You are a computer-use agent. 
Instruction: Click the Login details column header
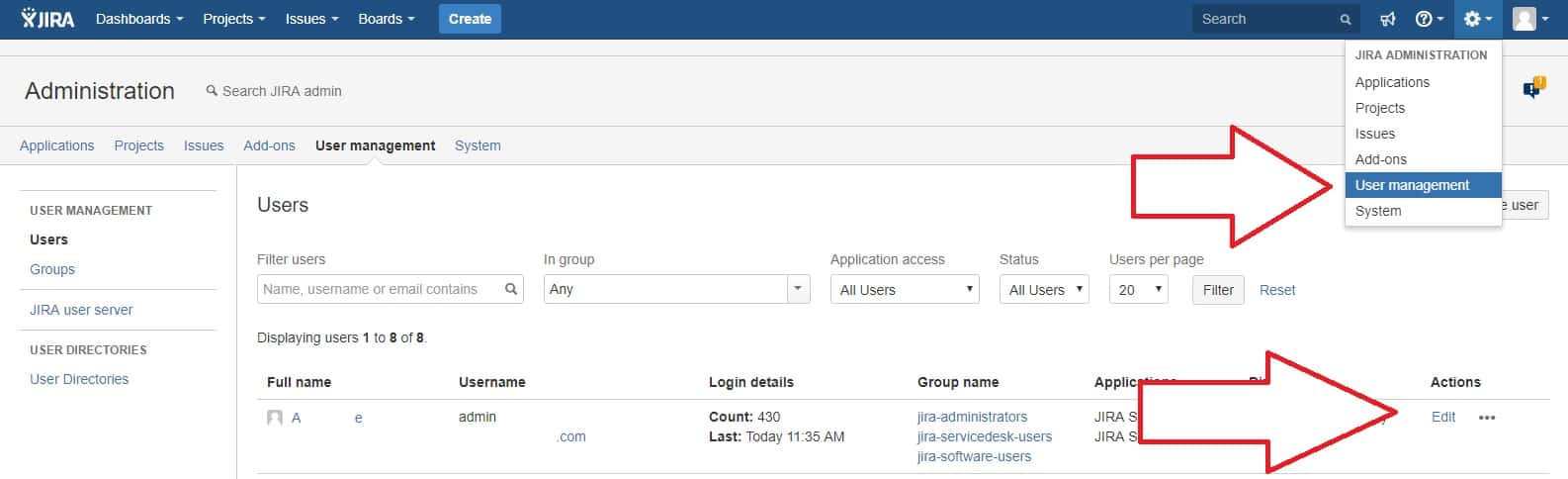tap(751, 382)
